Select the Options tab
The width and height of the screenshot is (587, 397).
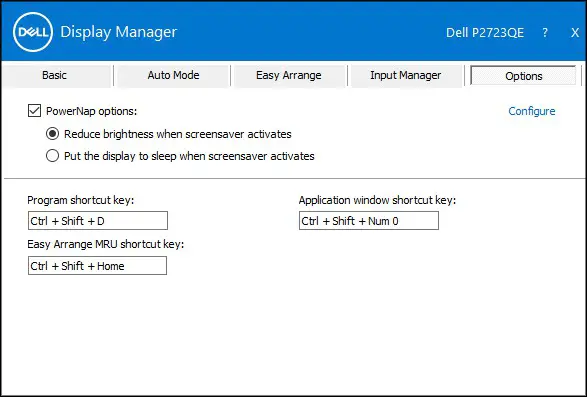(x=523, y=76)
